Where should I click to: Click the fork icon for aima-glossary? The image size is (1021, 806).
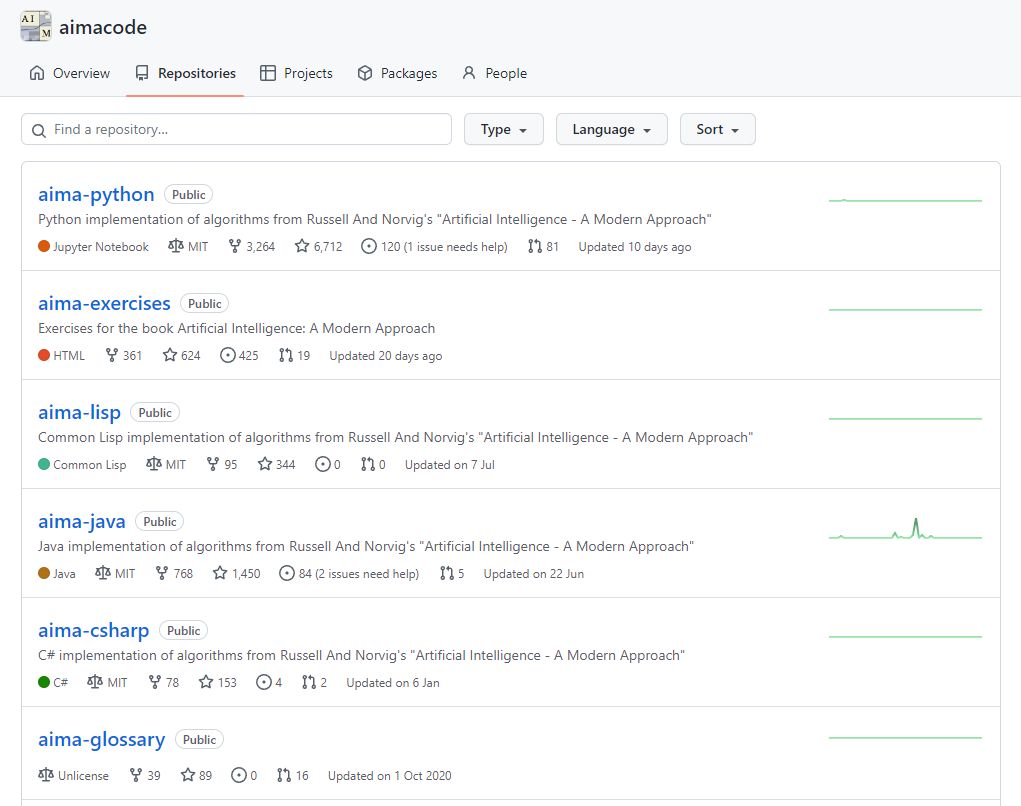click(x=136, y=775)
